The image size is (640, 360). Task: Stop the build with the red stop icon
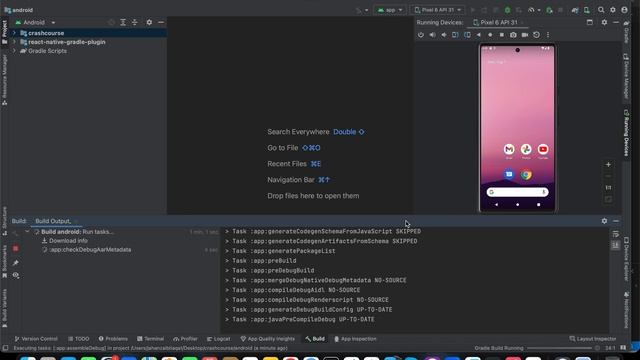[16, 249]
